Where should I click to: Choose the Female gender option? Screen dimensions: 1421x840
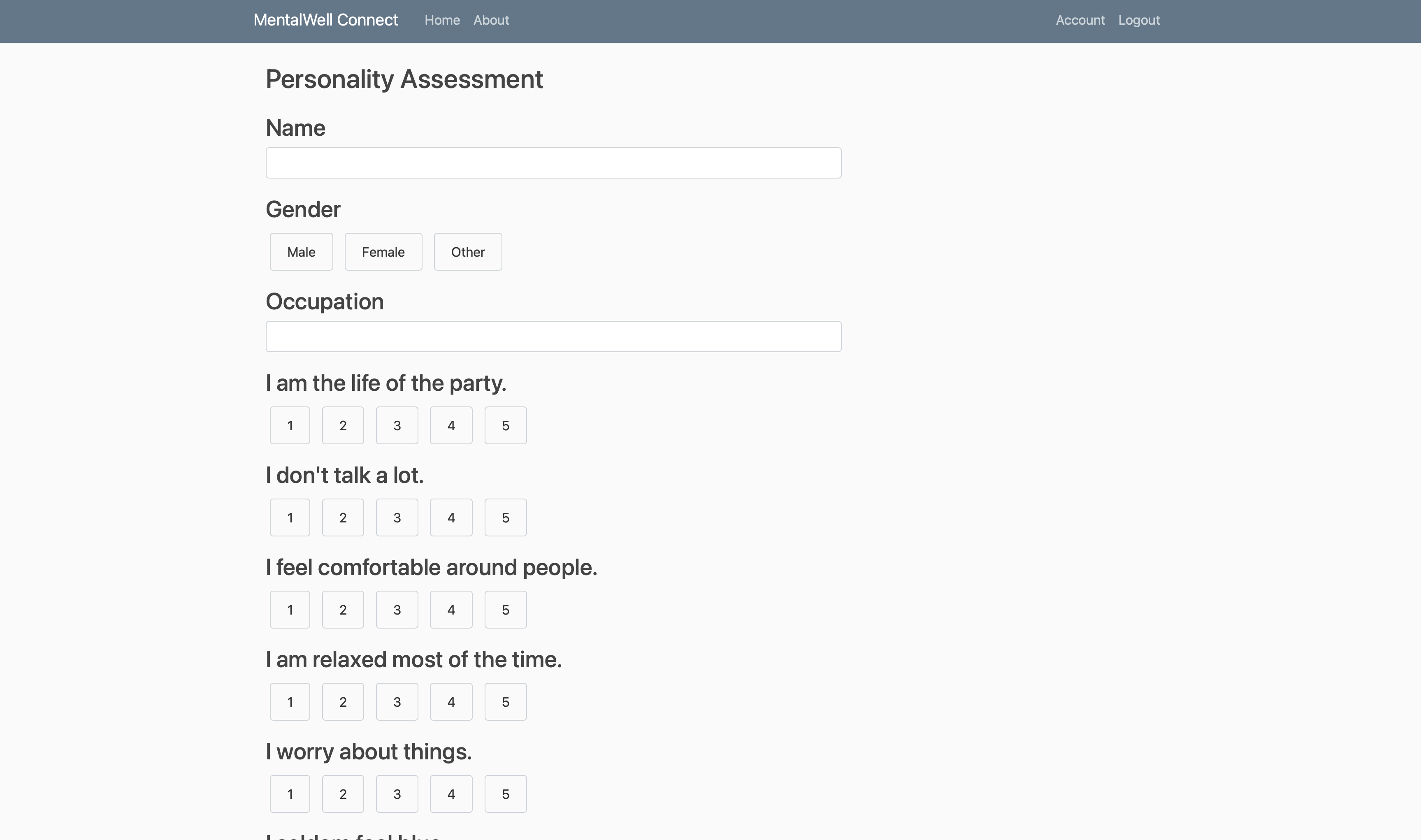click(383, 252)
